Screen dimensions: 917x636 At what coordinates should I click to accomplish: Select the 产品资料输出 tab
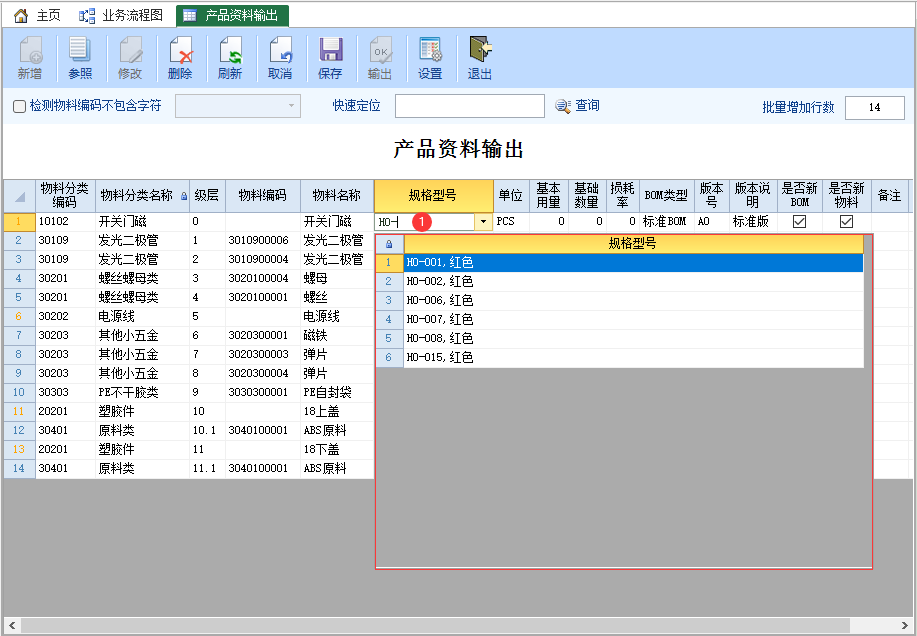point(233,16)
